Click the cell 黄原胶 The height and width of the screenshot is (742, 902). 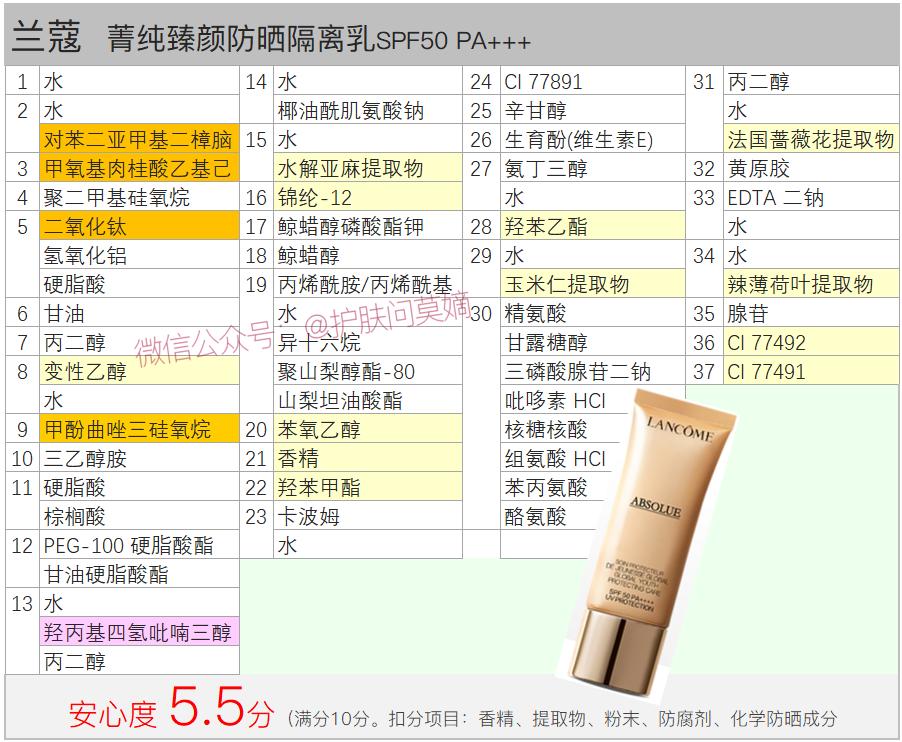coord(811,168)
